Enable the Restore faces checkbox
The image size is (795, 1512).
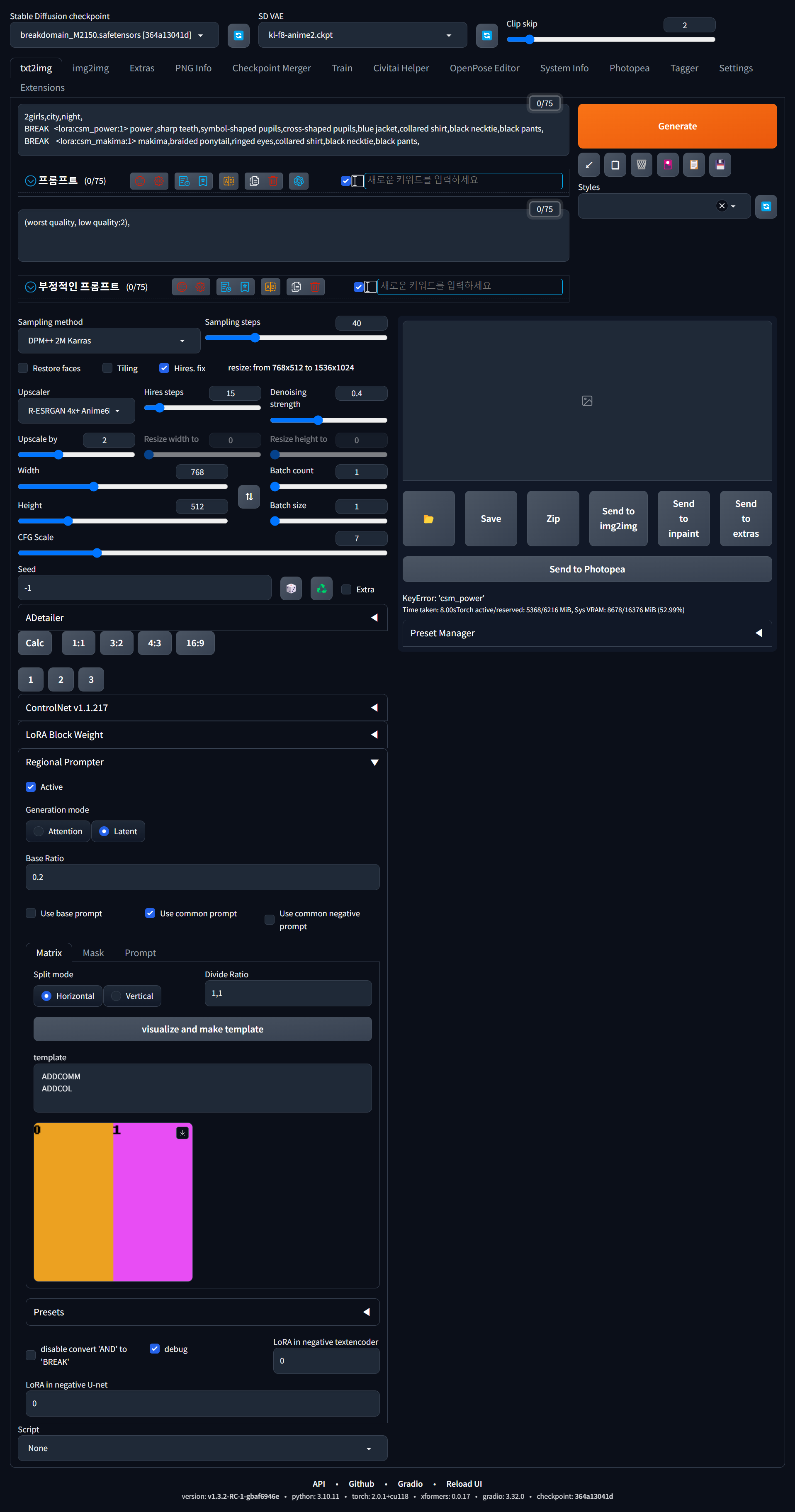point(22,368)
